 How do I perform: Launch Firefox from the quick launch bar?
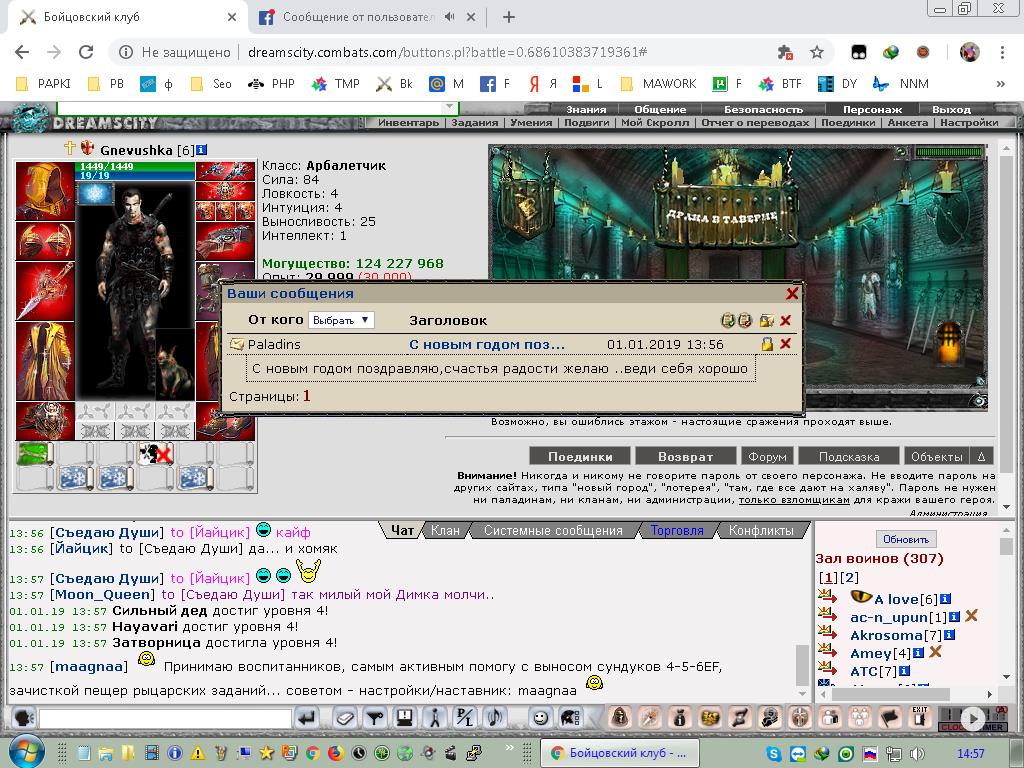[x=336, y=753]
